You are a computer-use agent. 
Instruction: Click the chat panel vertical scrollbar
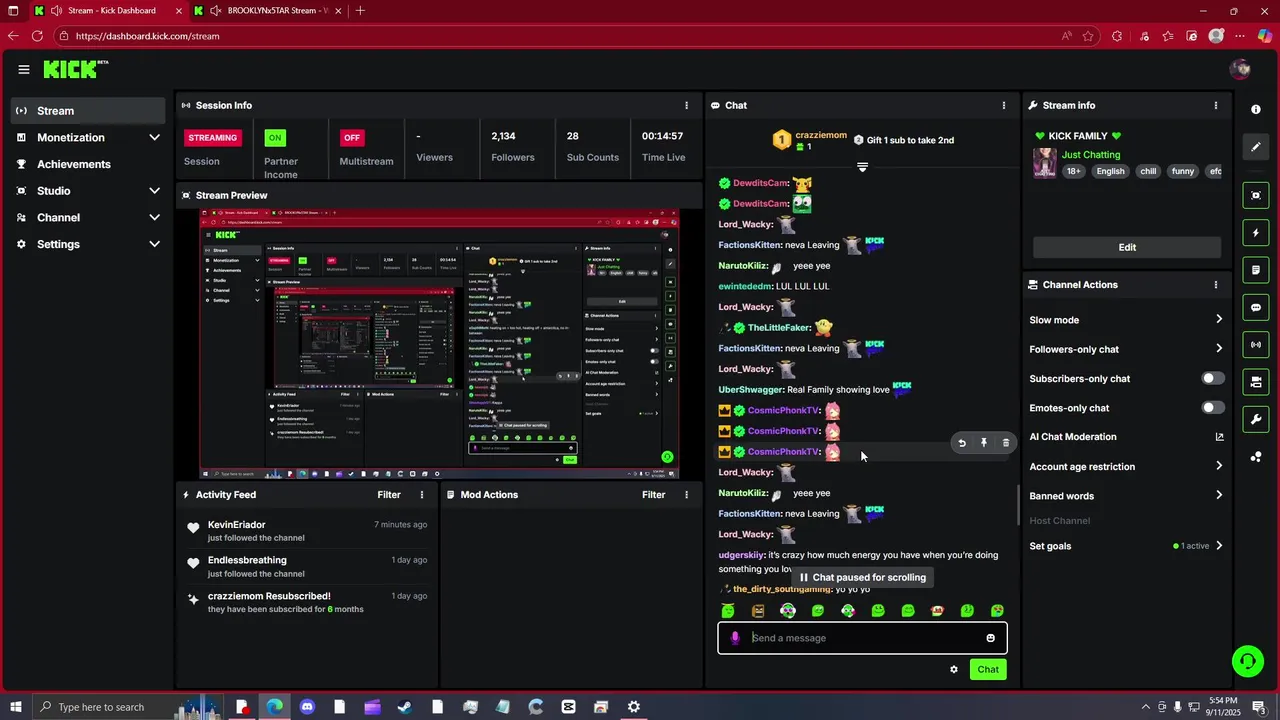tap(1018, 505)
